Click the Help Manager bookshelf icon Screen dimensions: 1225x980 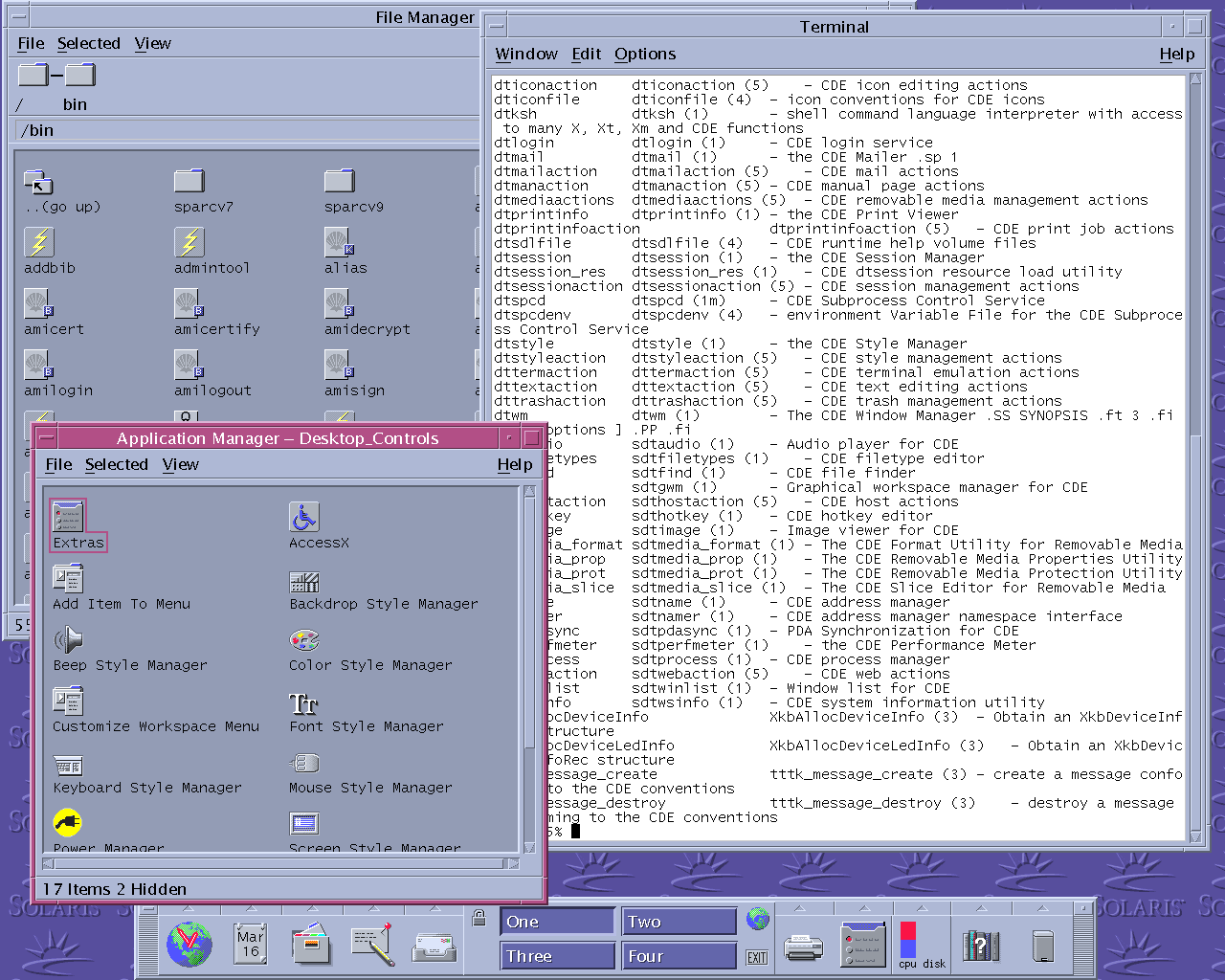pyautogui.click(x=981, y=946)
